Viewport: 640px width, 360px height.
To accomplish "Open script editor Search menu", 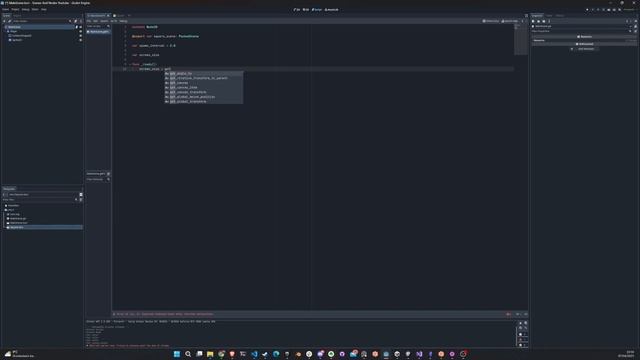I will click(104, 21).
